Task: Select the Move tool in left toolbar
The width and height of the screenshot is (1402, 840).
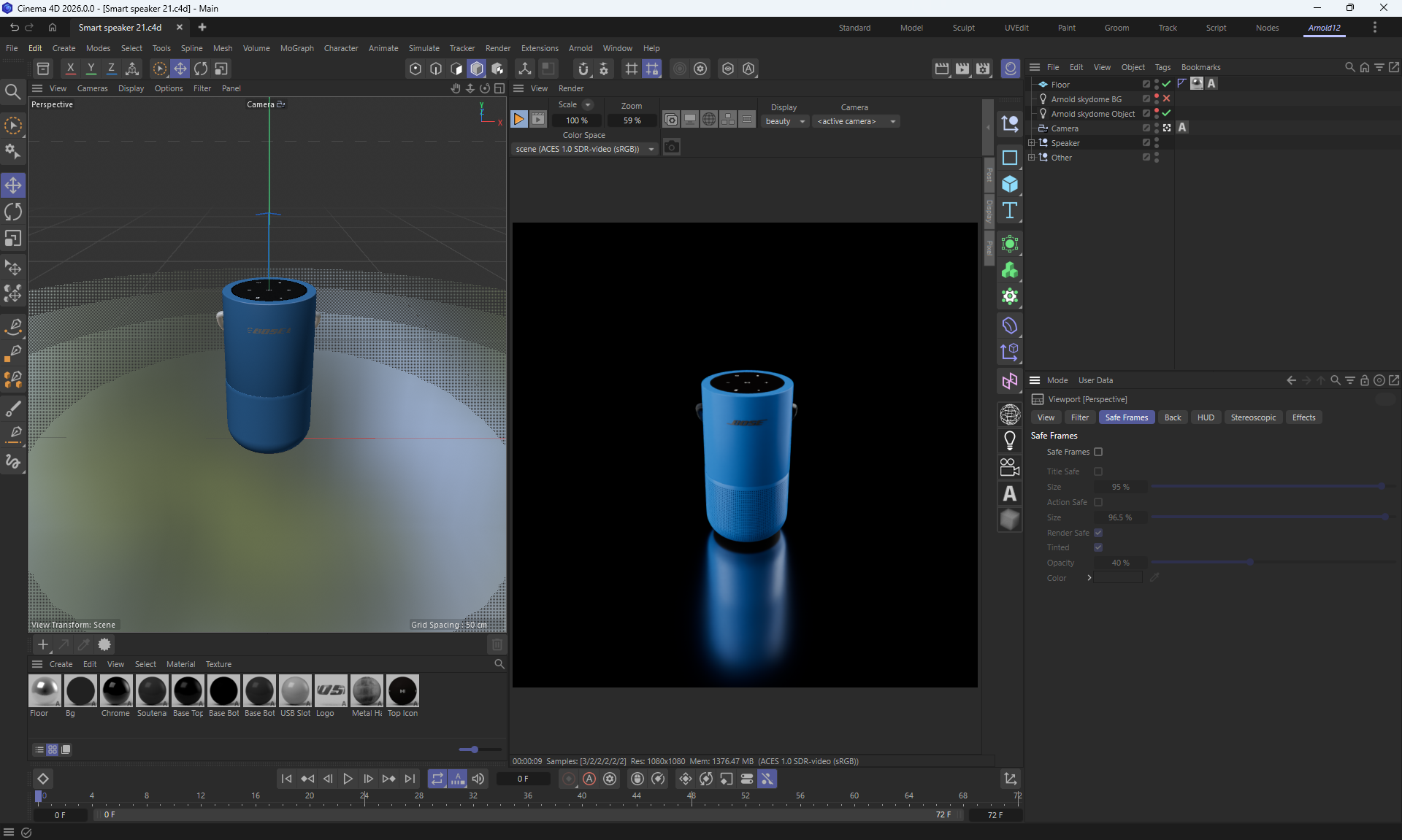Action: pyautogui.click(x=13, y=185)
